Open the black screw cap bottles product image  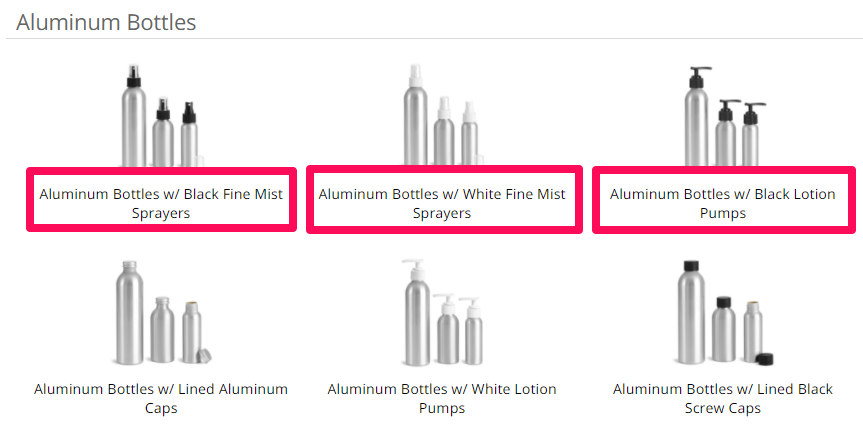tap(723, 312)
